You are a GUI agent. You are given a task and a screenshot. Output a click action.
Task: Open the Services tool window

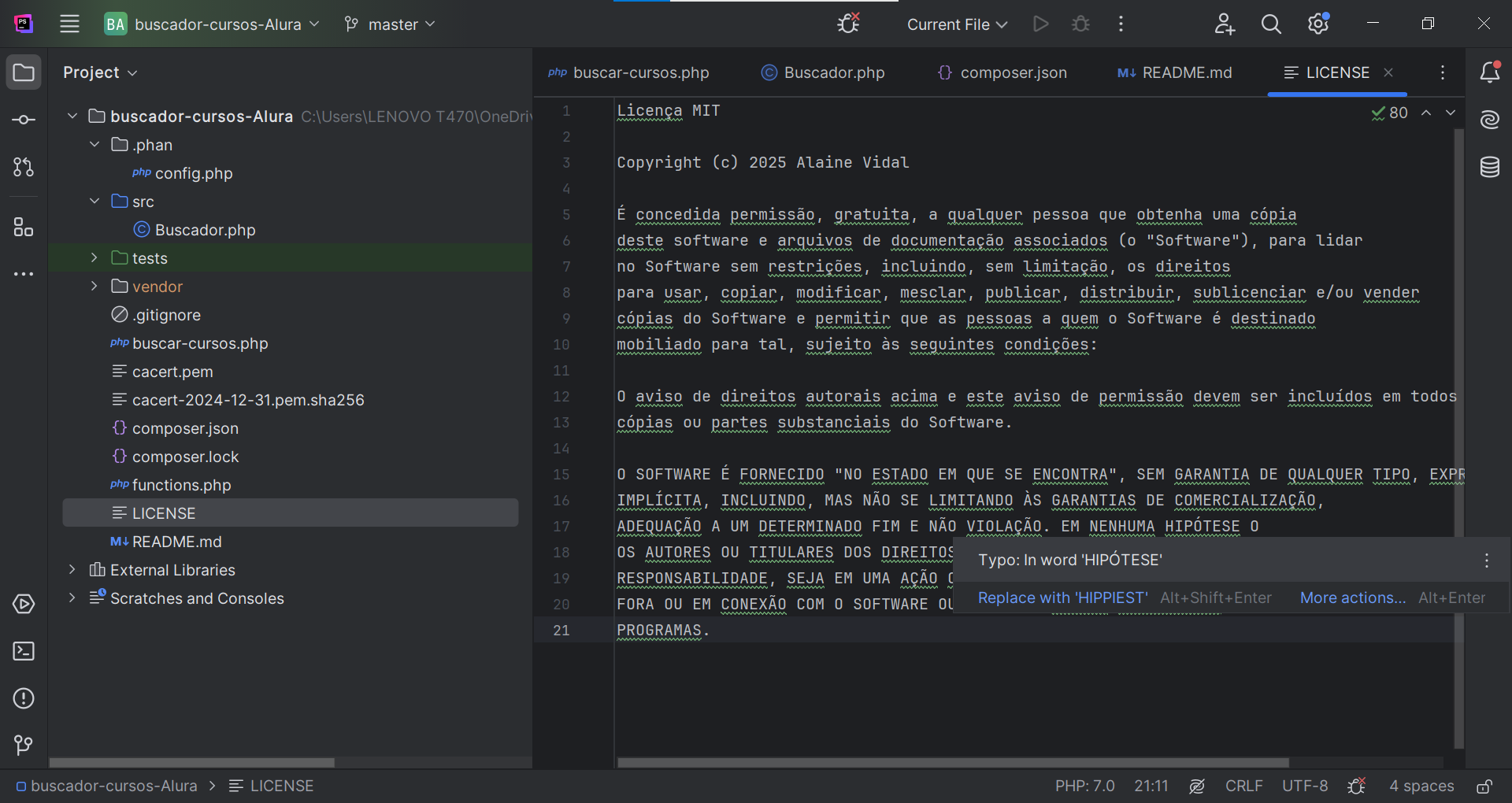[x=24, y=604]
